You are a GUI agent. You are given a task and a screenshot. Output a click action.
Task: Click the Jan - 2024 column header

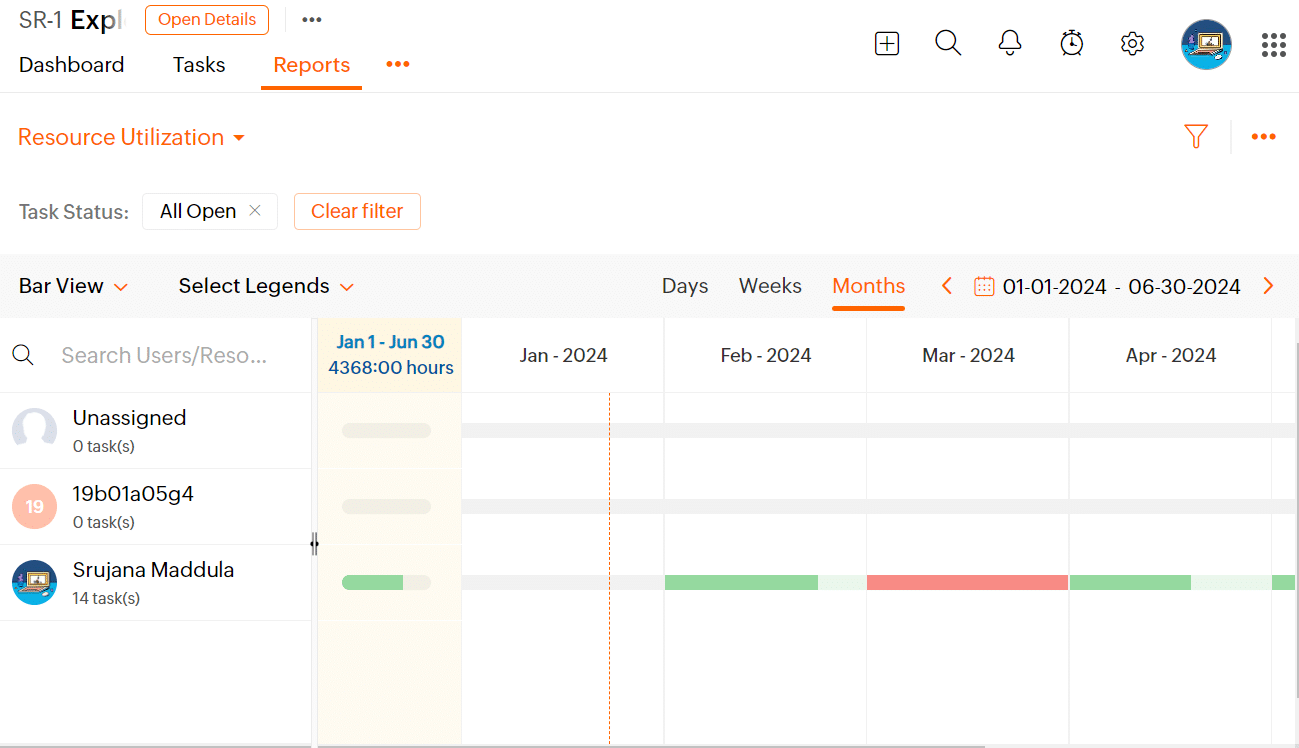pos(563,355)
